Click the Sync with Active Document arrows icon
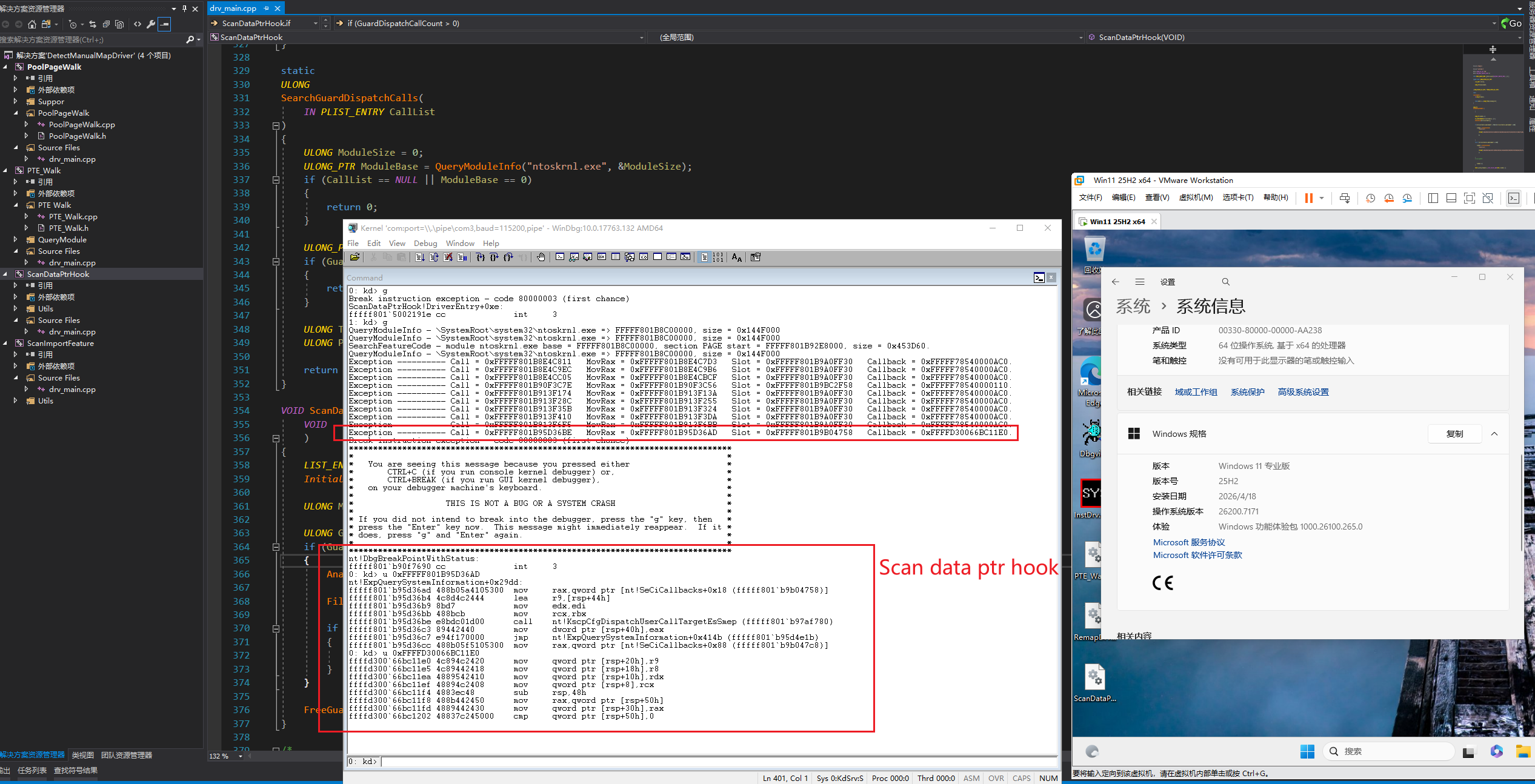 [x=93, y=24]
